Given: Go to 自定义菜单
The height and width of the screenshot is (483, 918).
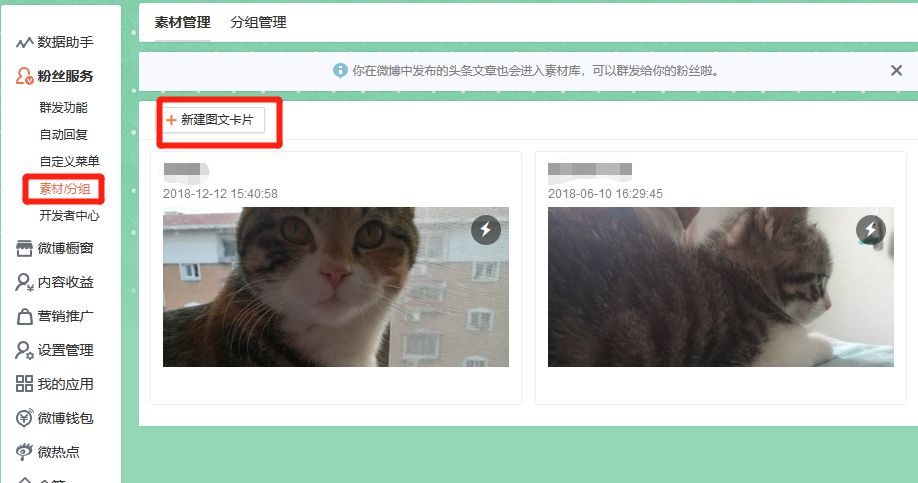Looking at the screenshot, I should (x=69, y=162).
